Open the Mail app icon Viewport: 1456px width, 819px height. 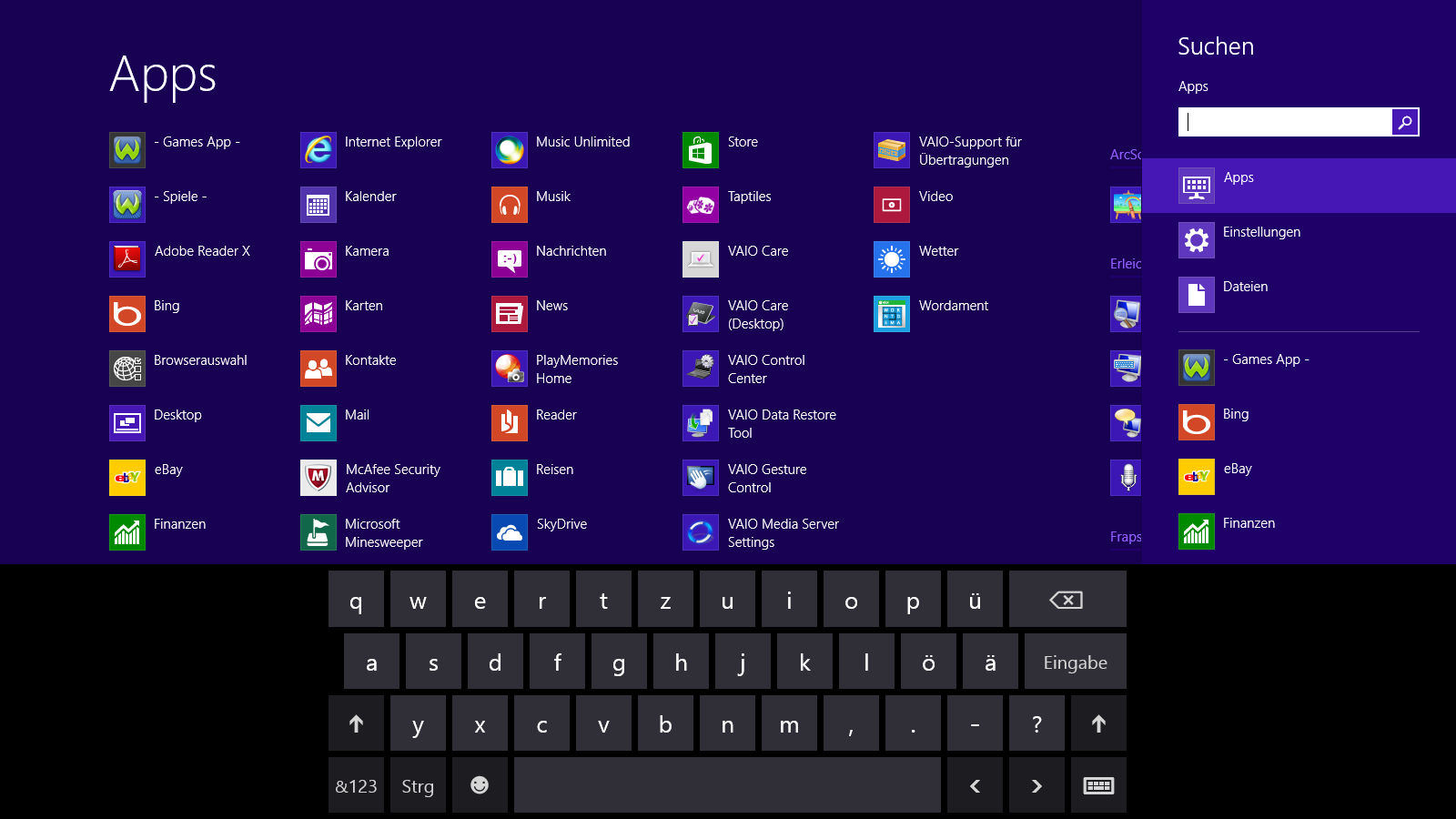[x=318, y=423]
